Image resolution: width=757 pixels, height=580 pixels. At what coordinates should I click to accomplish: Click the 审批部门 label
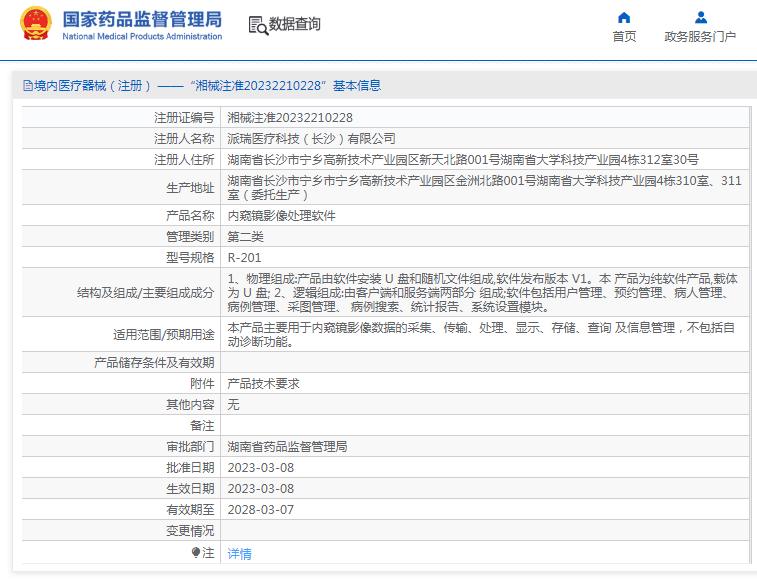(x=190, y=447)
